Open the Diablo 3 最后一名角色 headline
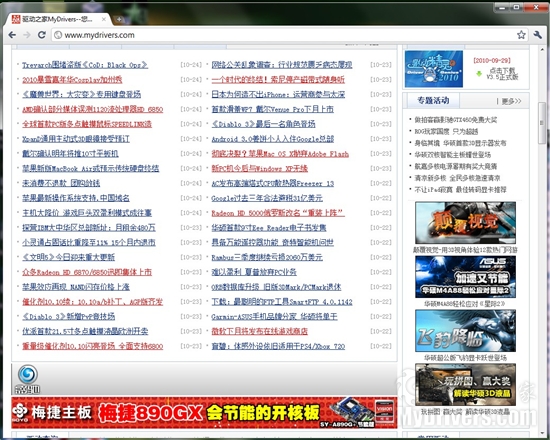Screen dimensions: 550x440 (x=263, y=124)
